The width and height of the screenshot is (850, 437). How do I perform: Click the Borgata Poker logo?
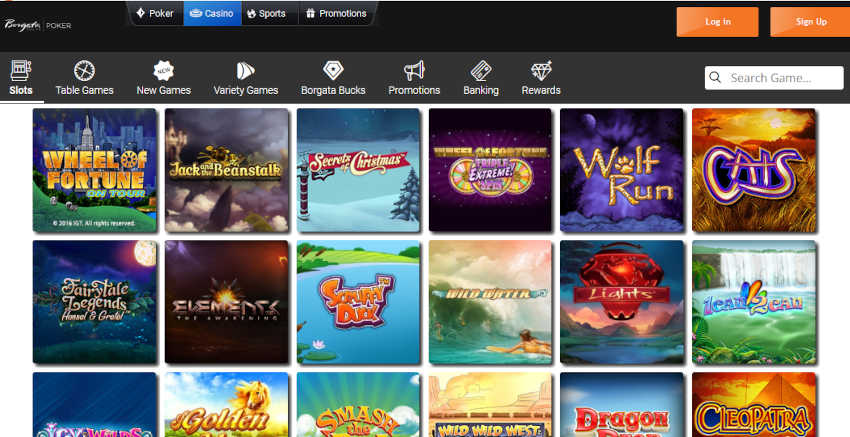[38, 25]
